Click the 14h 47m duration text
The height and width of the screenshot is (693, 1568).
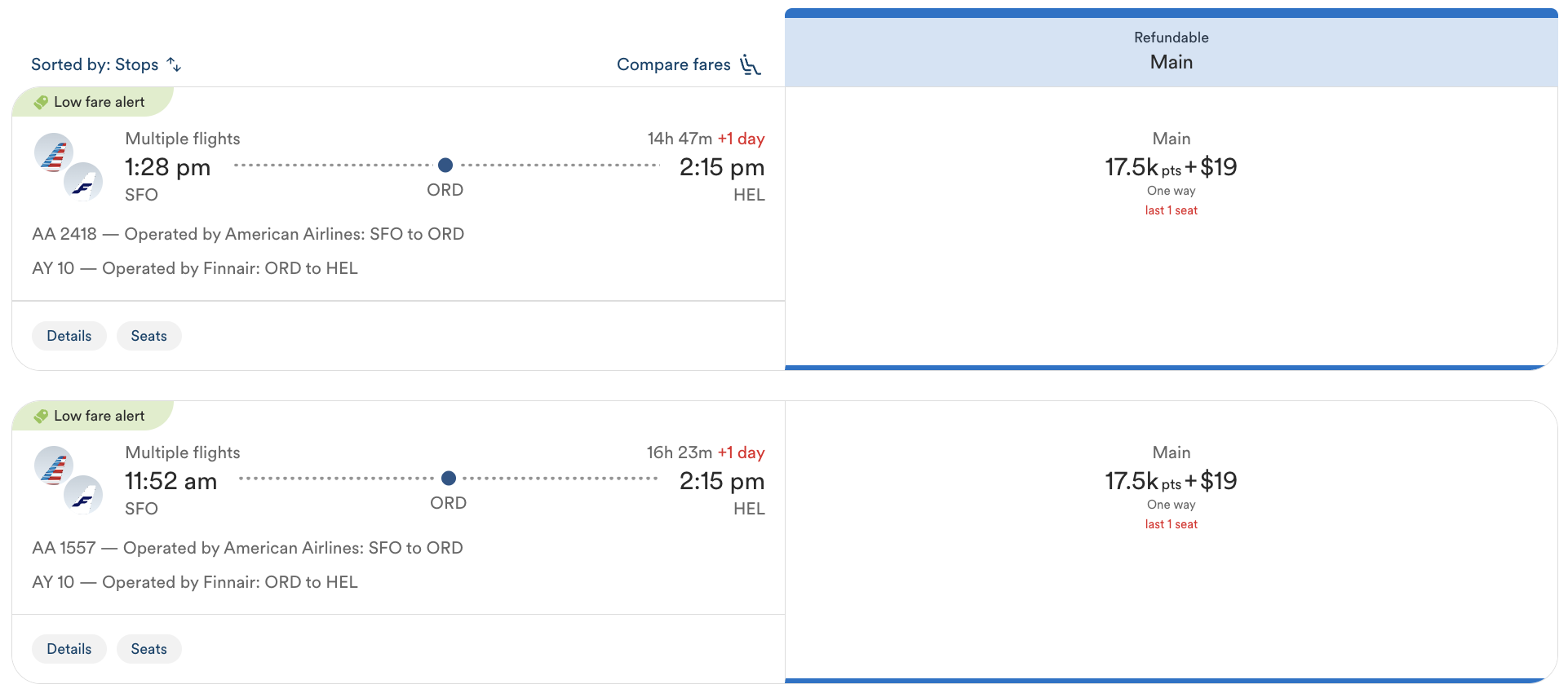click(x=680, y=139)
